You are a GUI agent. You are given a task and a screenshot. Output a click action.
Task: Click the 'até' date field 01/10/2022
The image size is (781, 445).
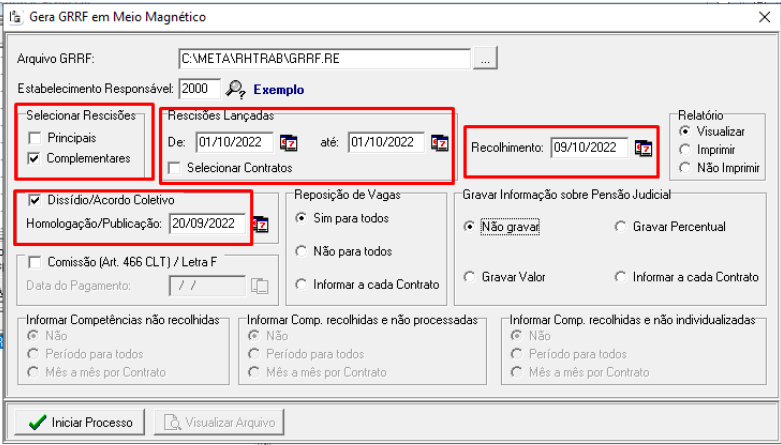click(x=387, y=143)
